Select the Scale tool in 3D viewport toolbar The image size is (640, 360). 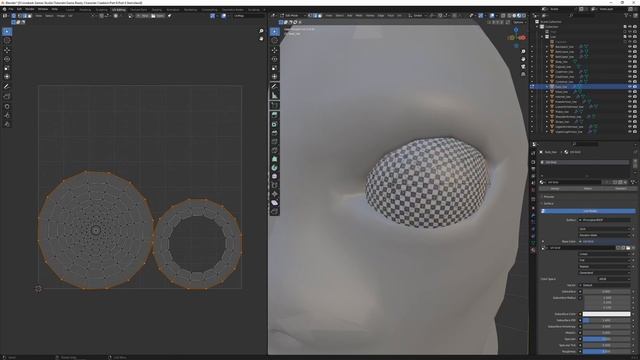pyautogui.click(x=274, y=68)
